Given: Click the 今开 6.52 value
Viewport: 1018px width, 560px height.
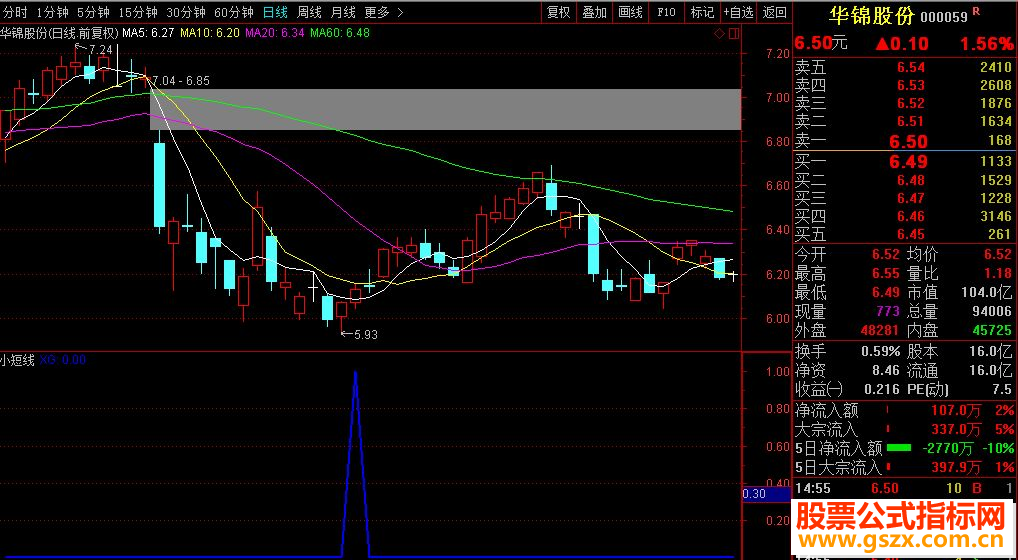Looking at the screenshot, I should pos(886,254).
